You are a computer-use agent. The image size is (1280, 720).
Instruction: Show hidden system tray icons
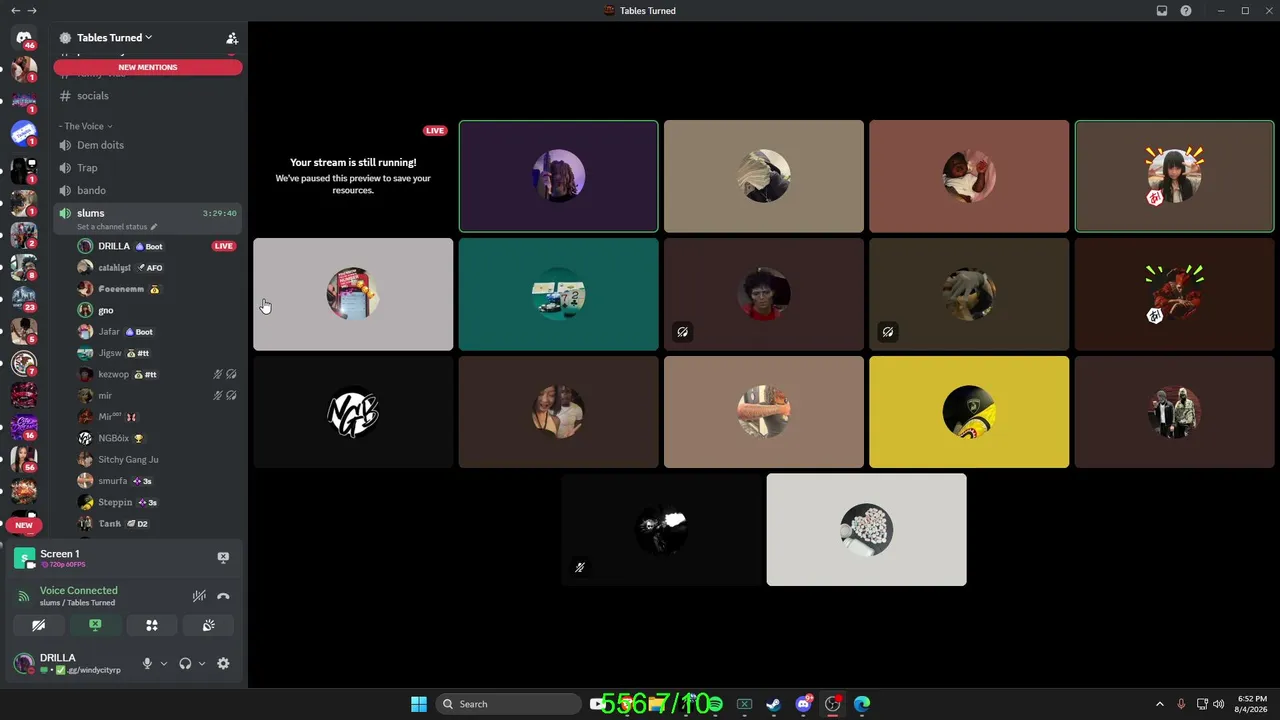(1160, 704)
